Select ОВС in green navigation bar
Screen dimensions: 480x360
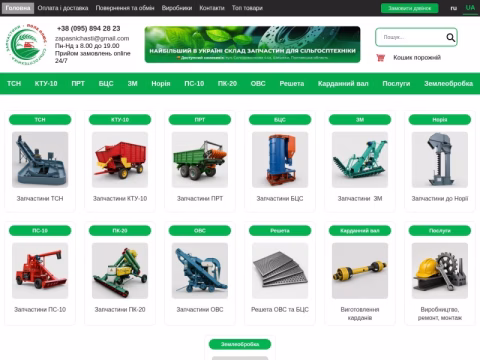point(258,84)
